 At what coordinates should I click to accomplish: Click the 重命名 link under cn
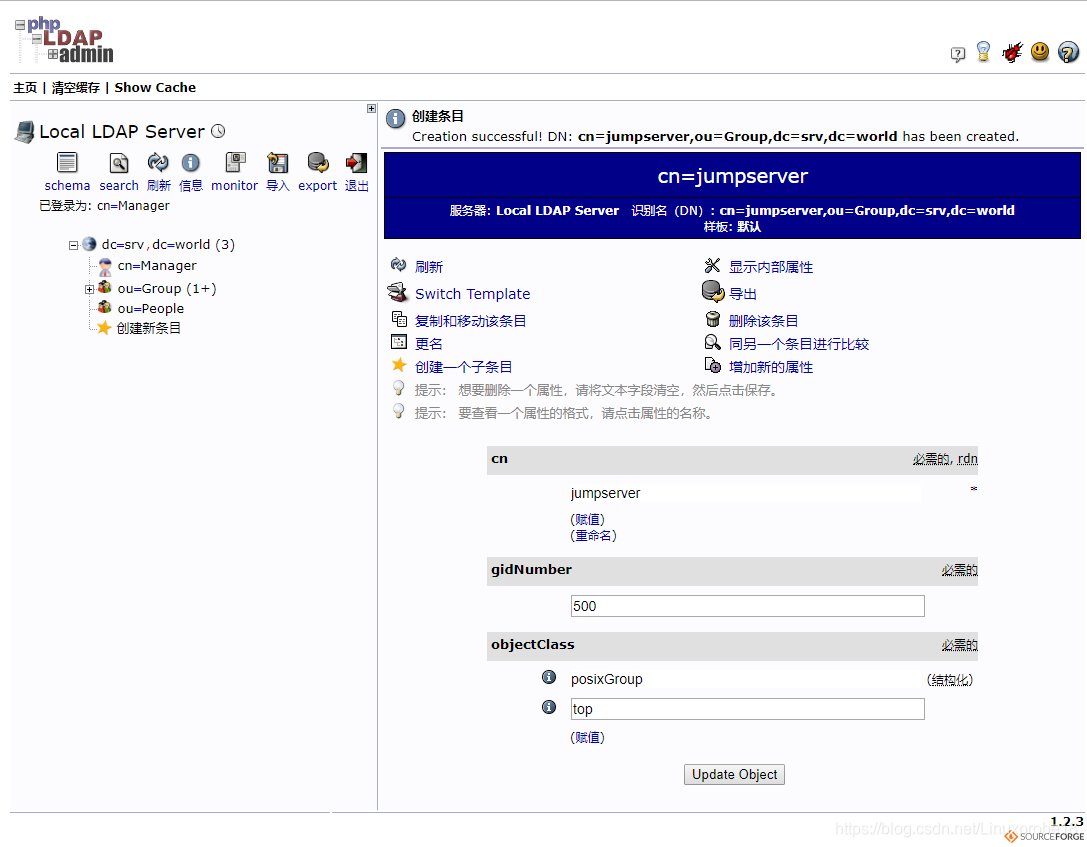(593, 536)
